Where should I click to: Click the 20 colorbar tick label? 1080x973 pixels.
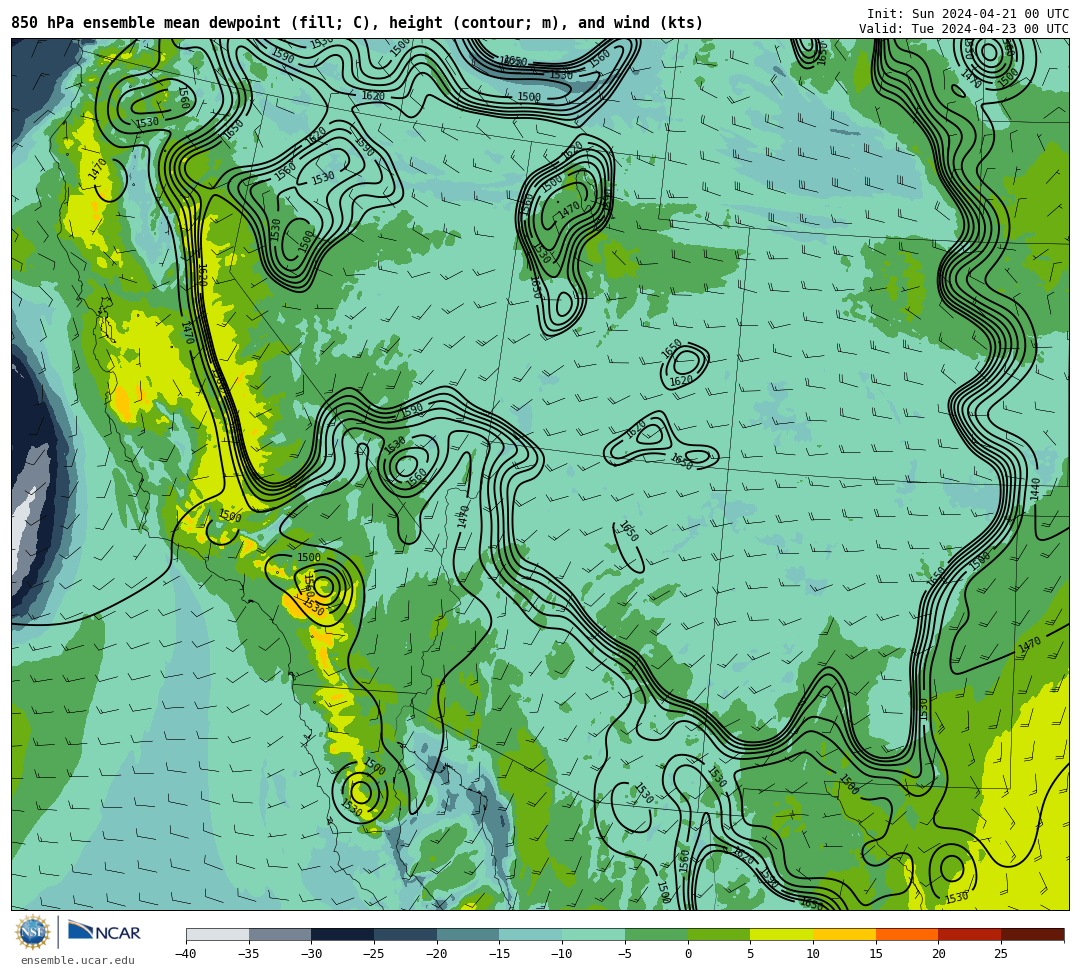click(x=939, y=954)
